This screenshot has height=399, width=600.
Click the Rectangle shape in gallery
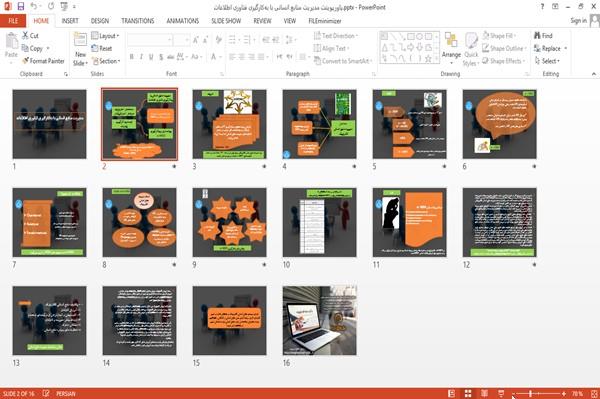point(411,36)
